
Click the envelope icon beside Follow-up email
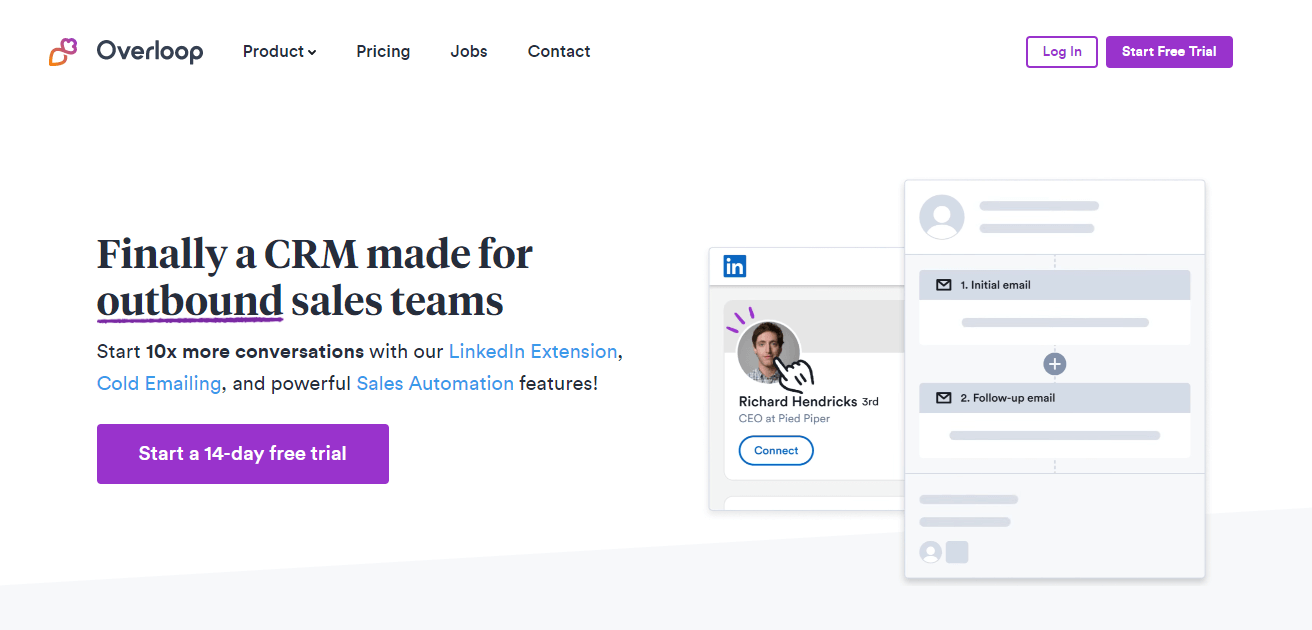tap(943, 398)
